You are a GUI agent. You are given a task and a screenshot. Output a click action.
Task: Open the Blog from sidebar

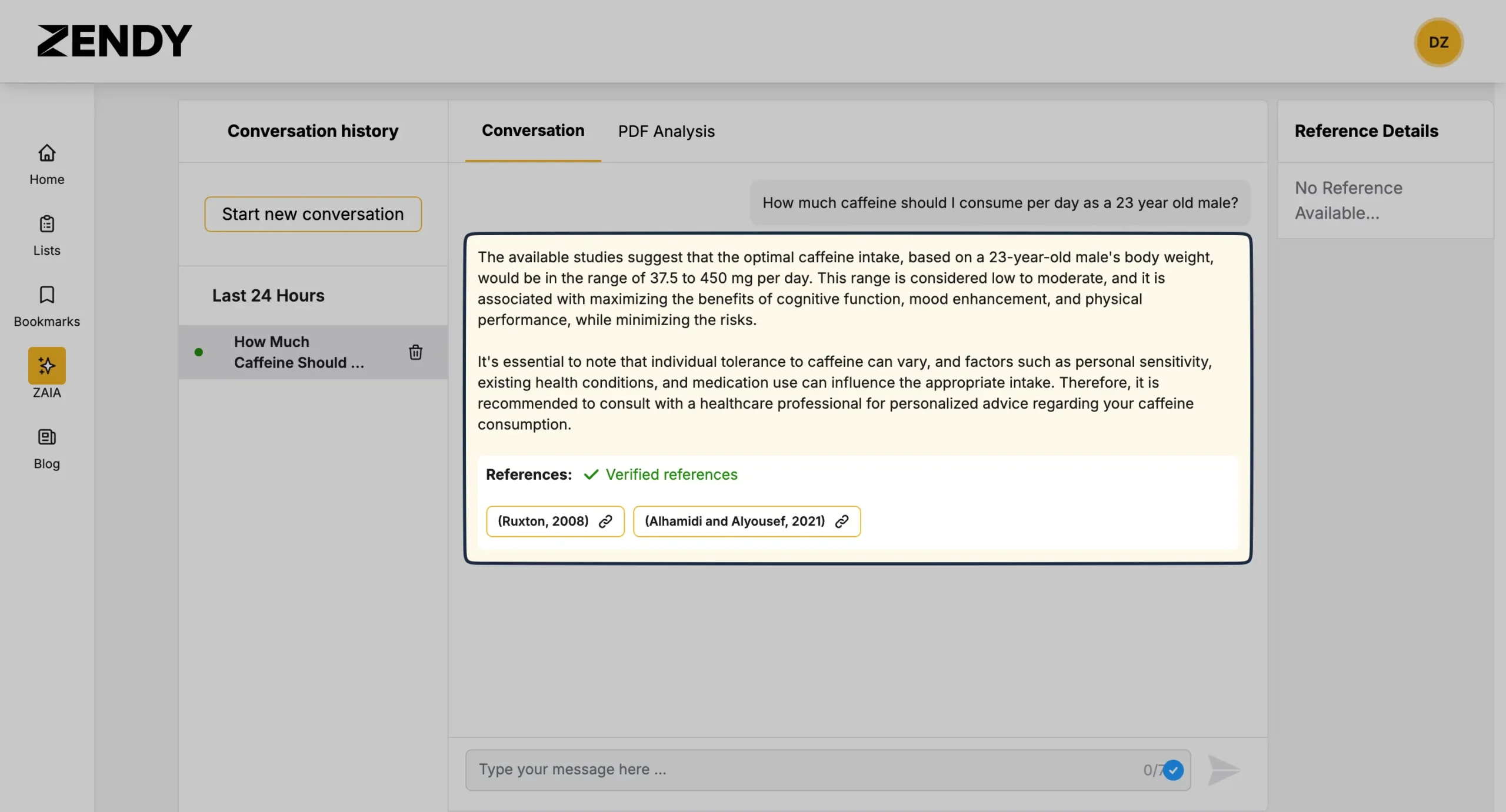(47, 449)
